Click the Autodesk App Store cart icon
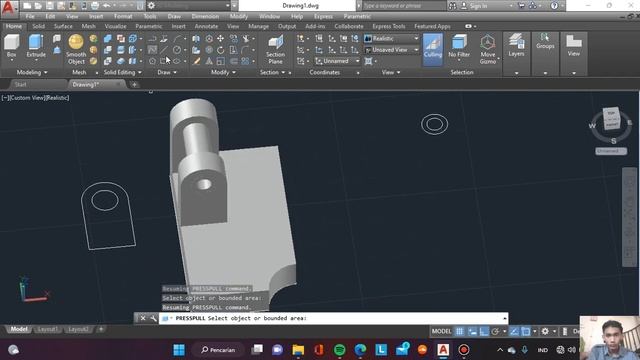The width and height of the screenshot is (640, 360). coord(521,6)
